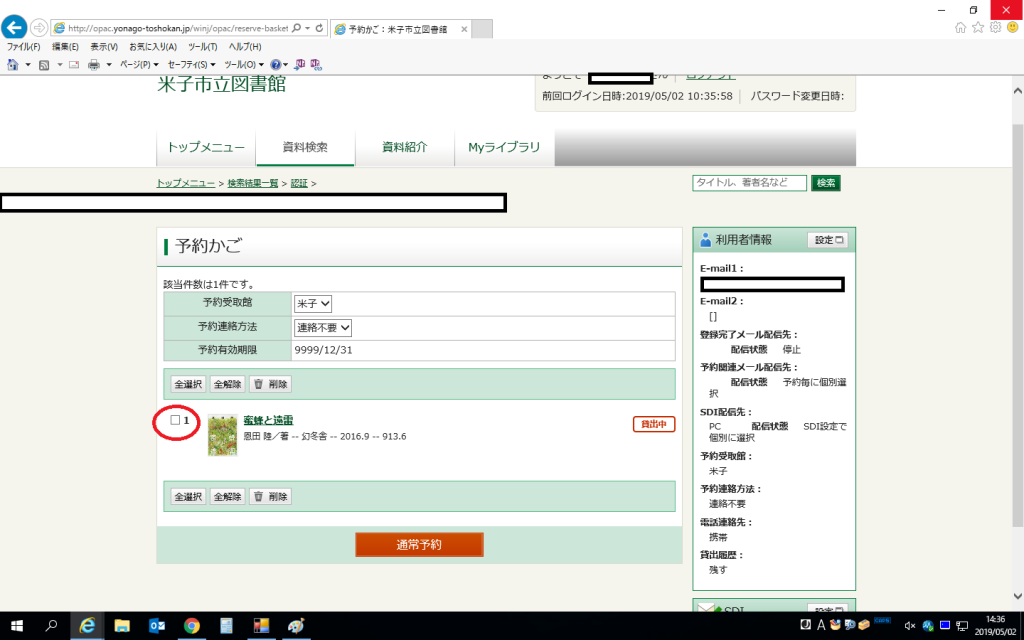Click the OneNote Linked Notes icon
Screen dimensions: 1024x640
point(316,64)
